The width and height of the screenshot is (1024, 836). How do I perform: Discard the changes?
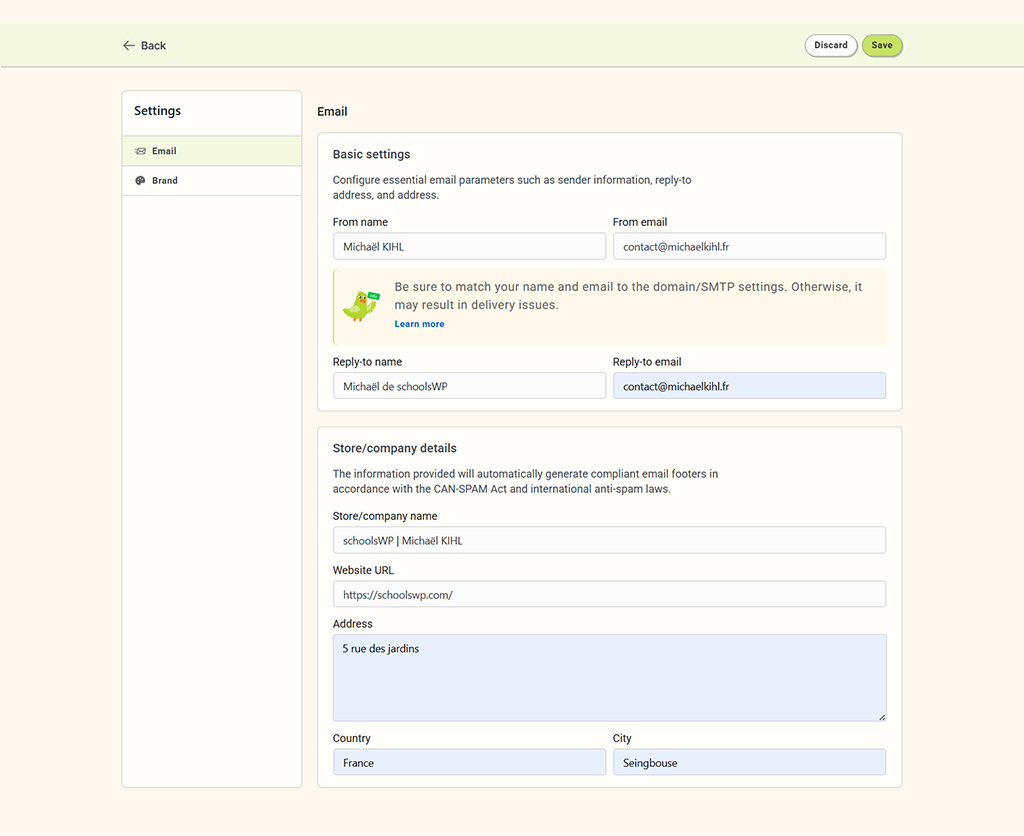(x=830, y=46)
